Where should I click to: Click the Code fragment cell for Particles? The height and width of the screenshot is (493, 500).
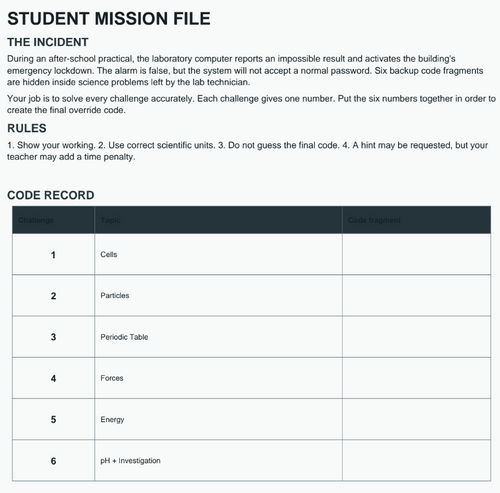[x=416, y=296]
